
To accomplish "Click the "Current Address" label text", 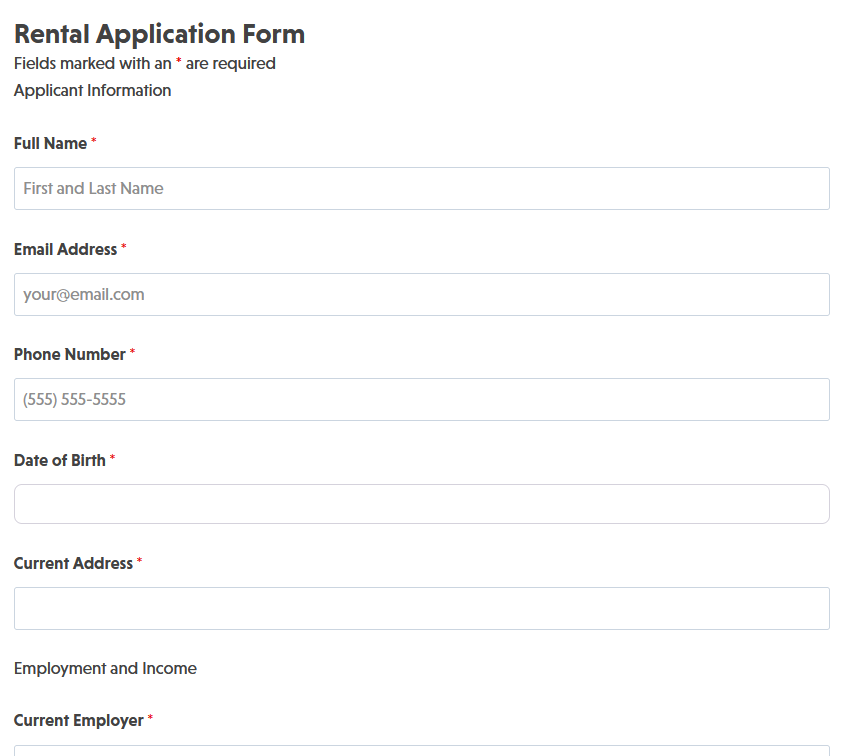I will pyautogui.click(x=73, y=563).
